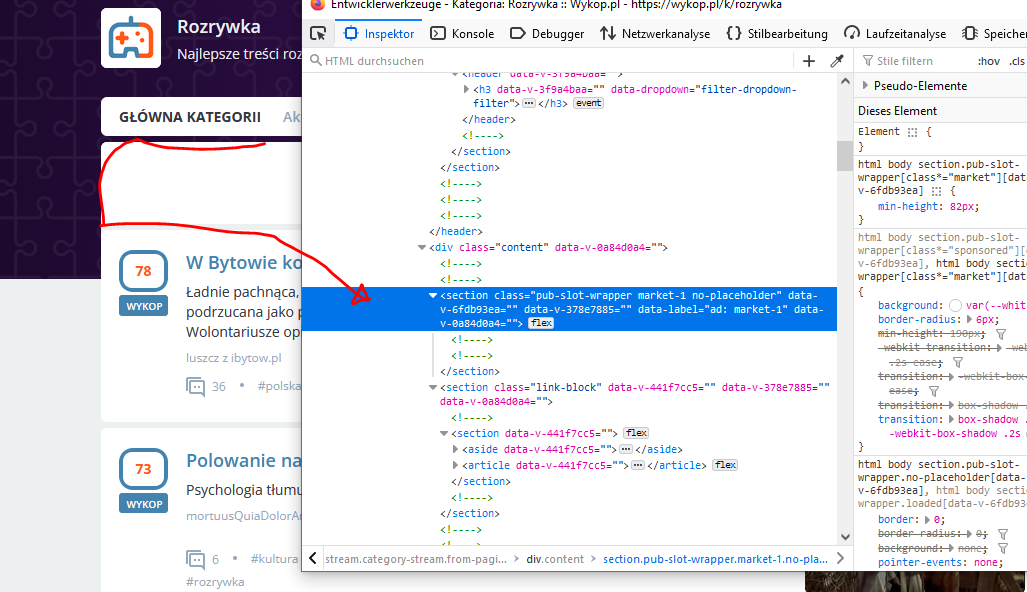Toggle the :hov pseudo-class panel

[988, 61]
